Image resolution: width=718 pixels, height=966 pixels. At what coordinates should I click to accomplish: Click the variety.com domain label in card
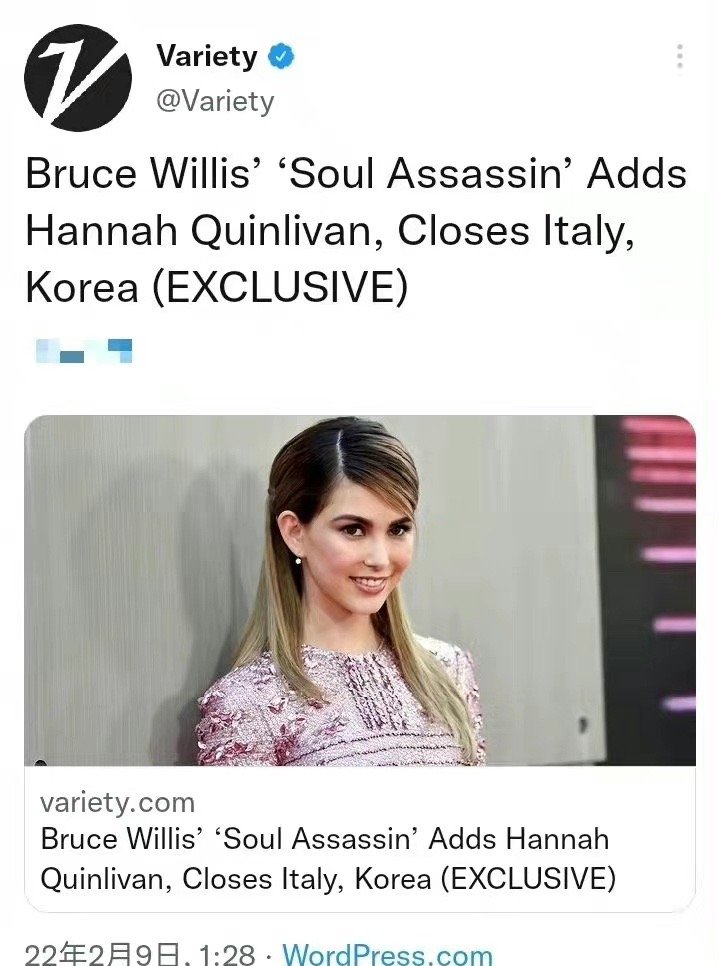[117, 802]
